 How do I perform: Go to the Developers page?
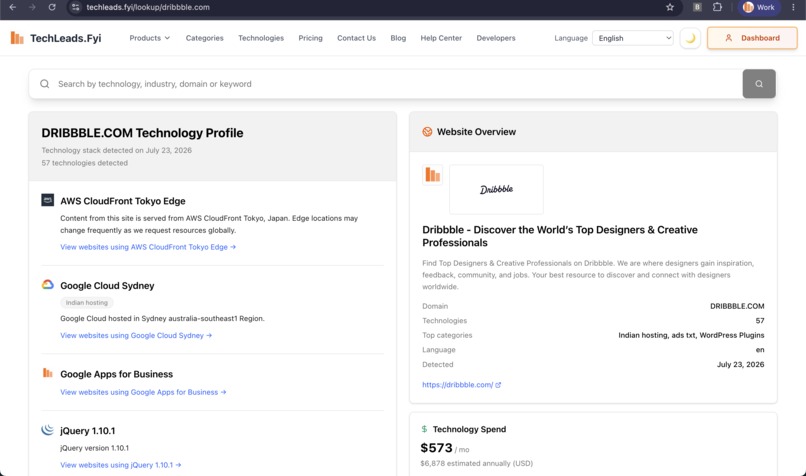tap(496, 38)
